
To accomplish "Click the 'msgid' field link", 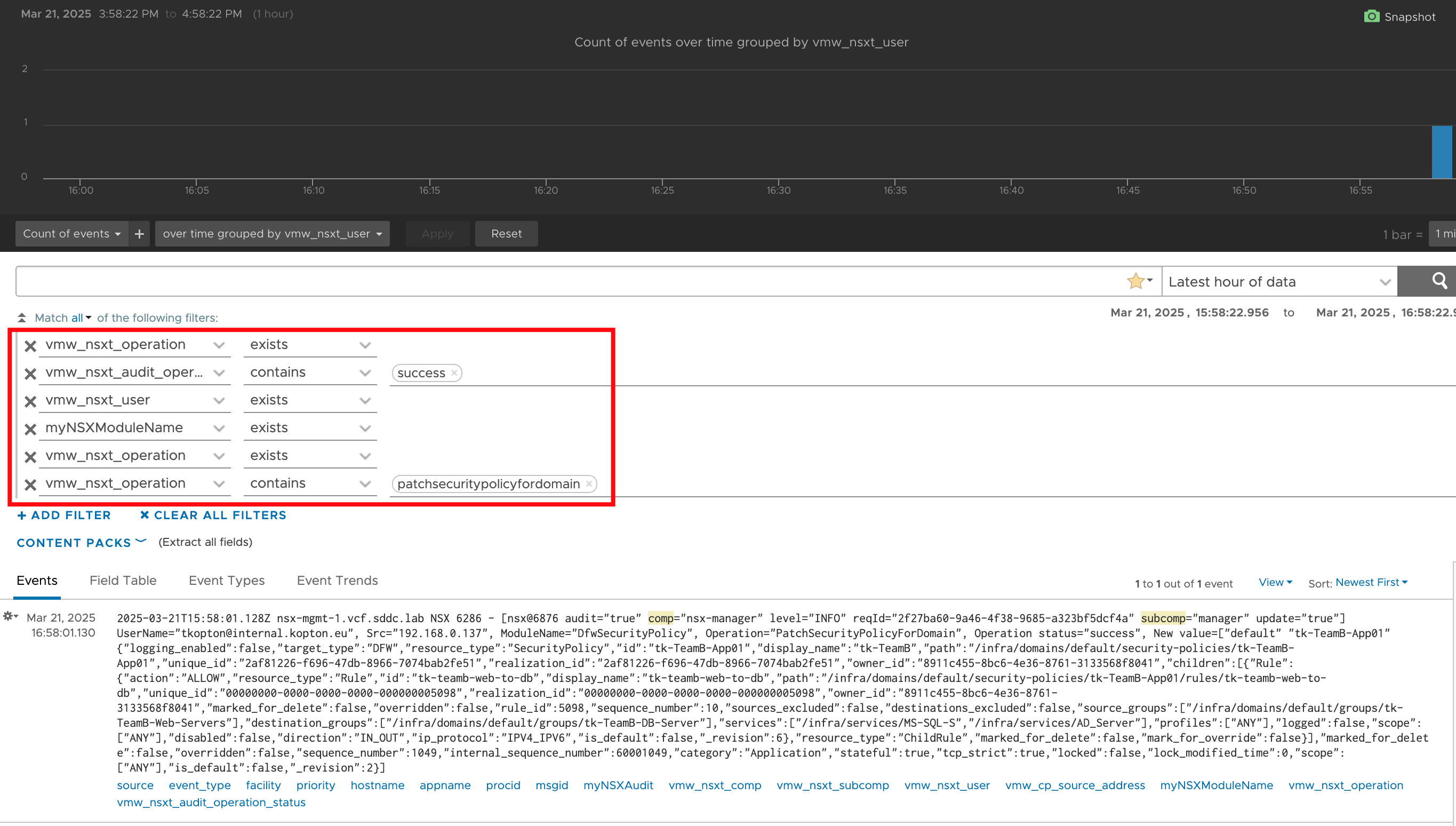I will 551,785.
